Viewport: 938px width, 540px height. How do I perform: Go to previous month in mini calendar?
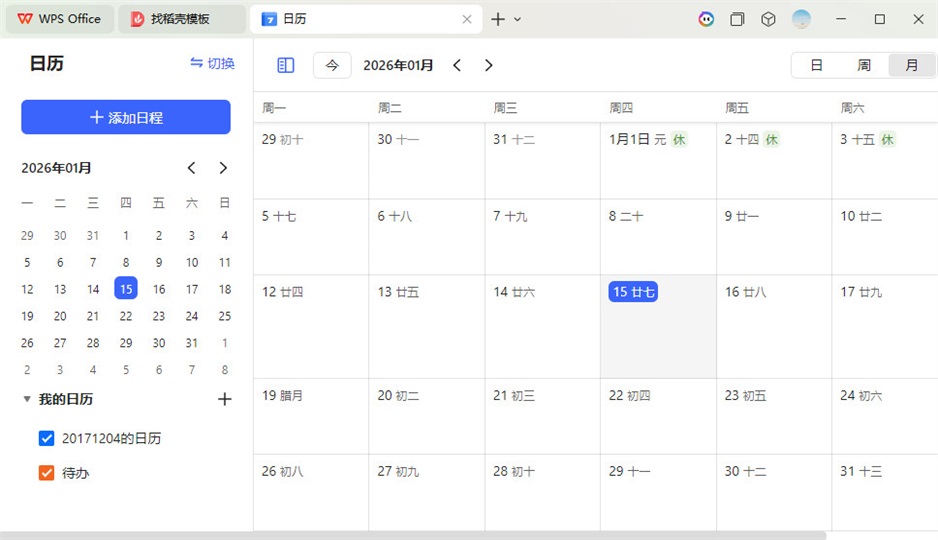click(x=192, y=168)
